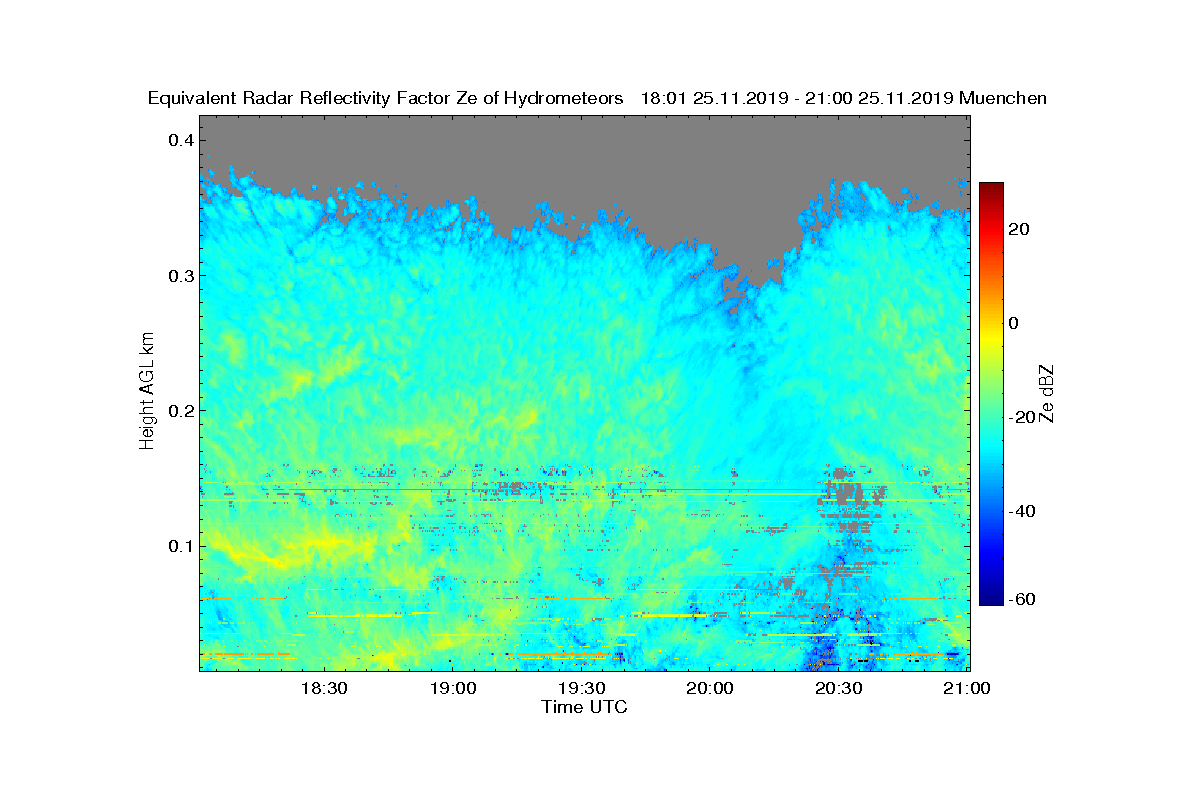Click the 0.2 height tick label
Viewport: 1200px width, 800px height.
tap(180, 410)
